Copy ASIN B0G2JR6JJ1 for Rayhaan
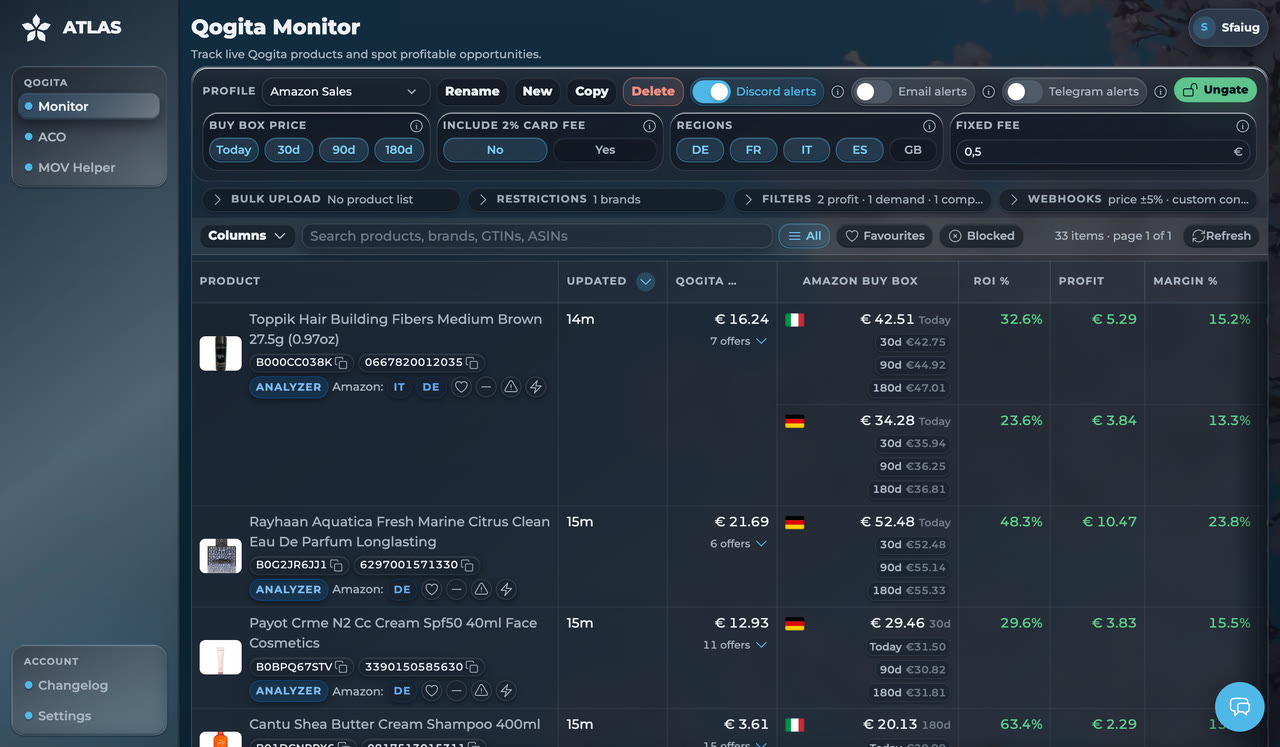Viewport: 1280px width, 747px height. (336, 565)
